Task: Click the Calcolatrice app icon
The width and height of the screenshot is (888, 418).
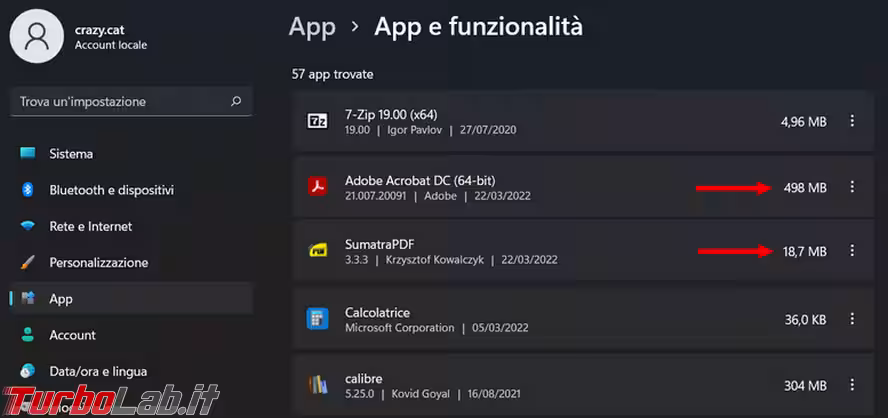Action: (317, 319)
